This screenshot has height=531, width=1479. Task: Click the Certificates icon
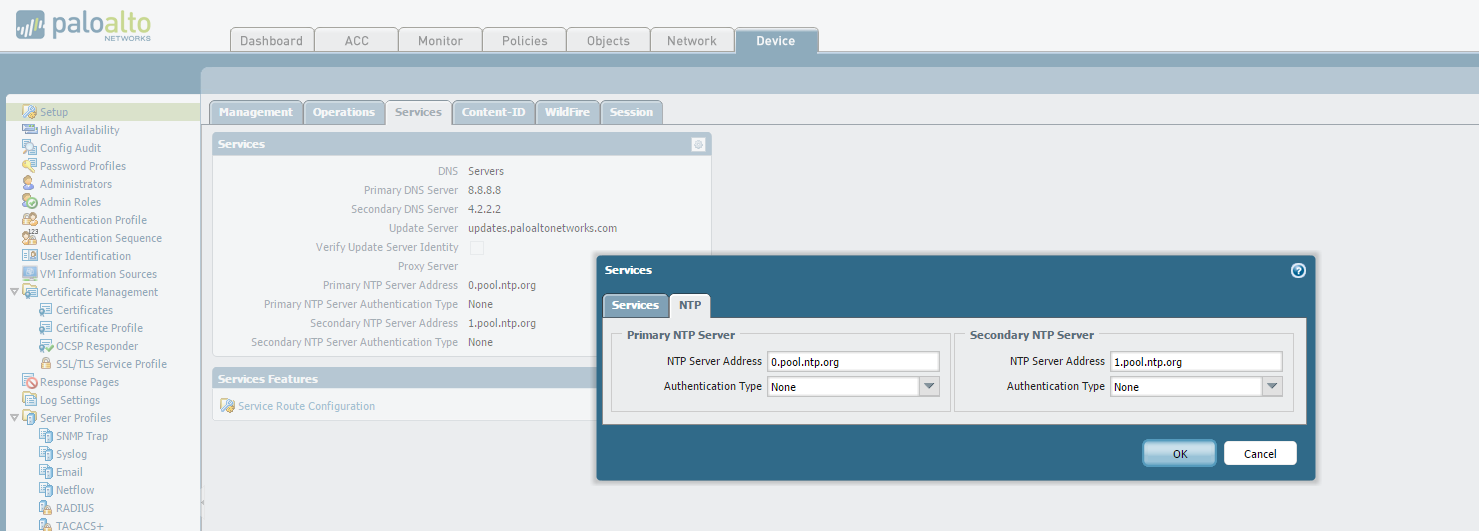coord(46,310)
